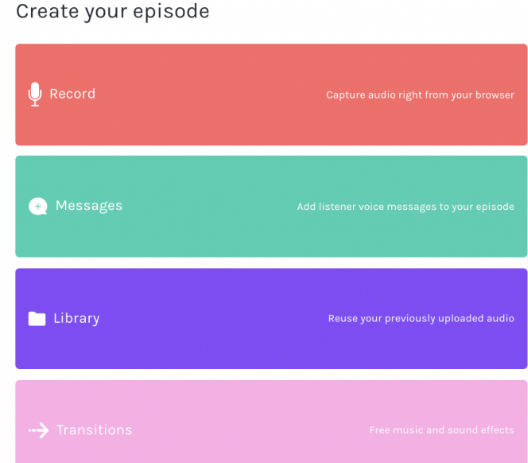
Task: Open the Transitions label
Action: (94, 430)
